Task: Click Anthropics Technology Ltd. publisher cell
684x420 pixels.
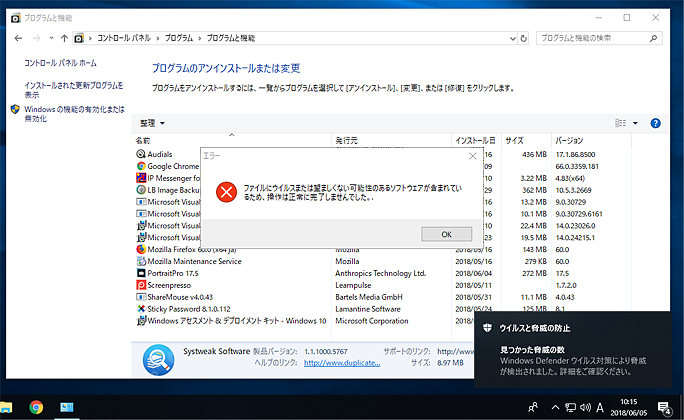Action: pos(380,273)
